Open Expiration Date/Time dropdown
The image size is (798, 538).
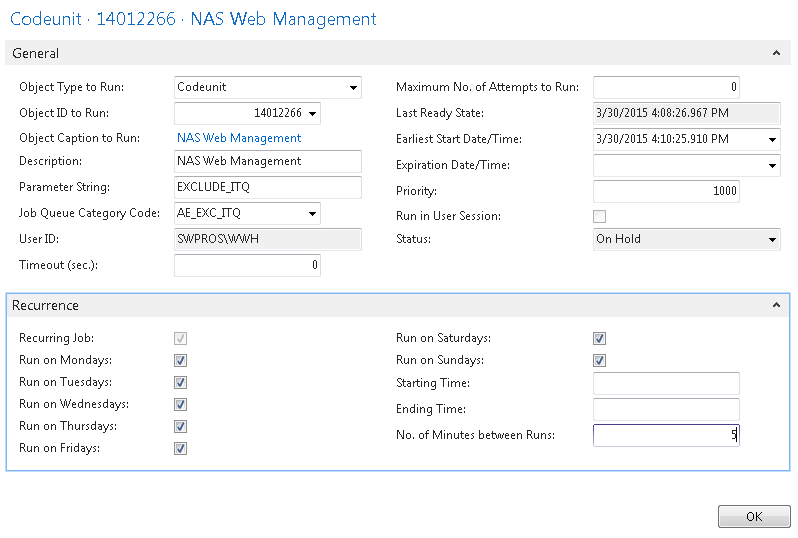(x=772, y=166)
